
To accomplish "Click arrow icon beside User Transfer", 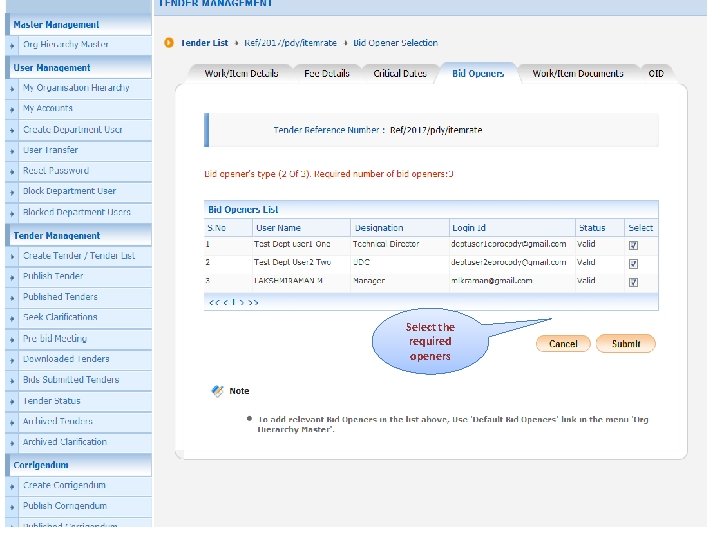I will coord(12,151).
